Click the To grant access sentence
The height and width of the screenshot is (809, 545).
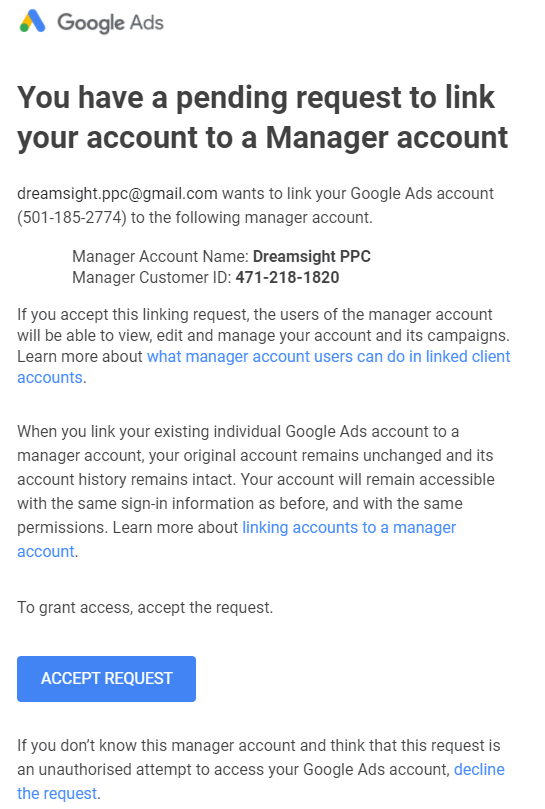[145, 608]
